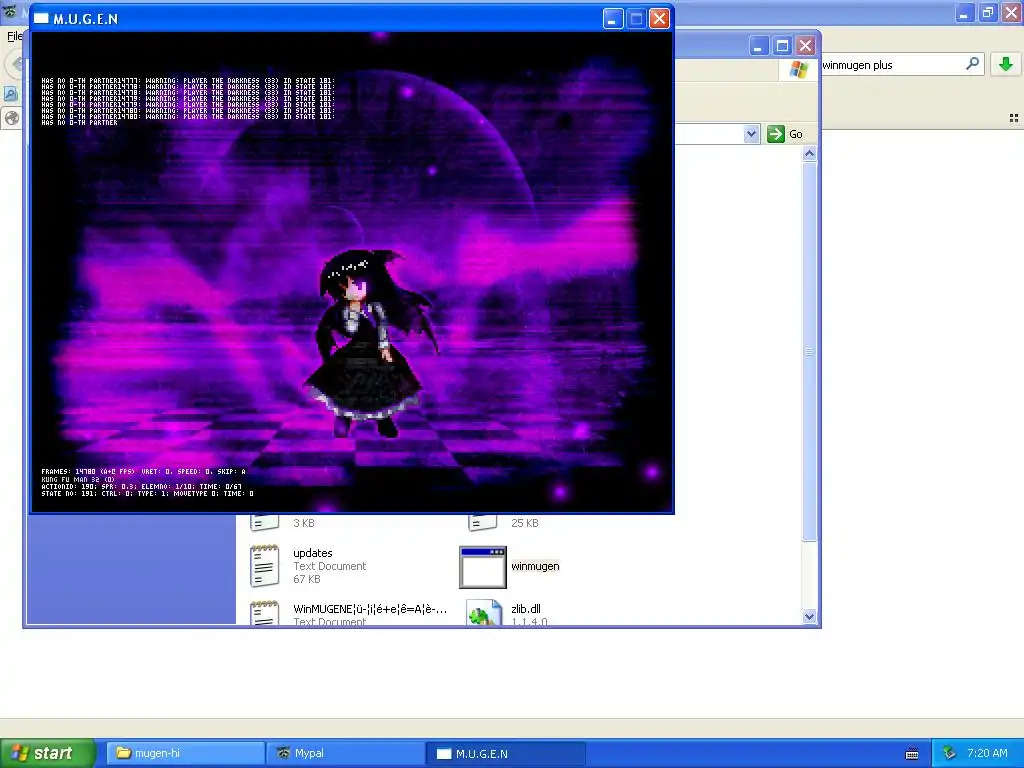Image resolution: width=1024 pixels, height=768 pixels.
Task: Click the keyboard icon in the taskbar
Action: [912, 754]
